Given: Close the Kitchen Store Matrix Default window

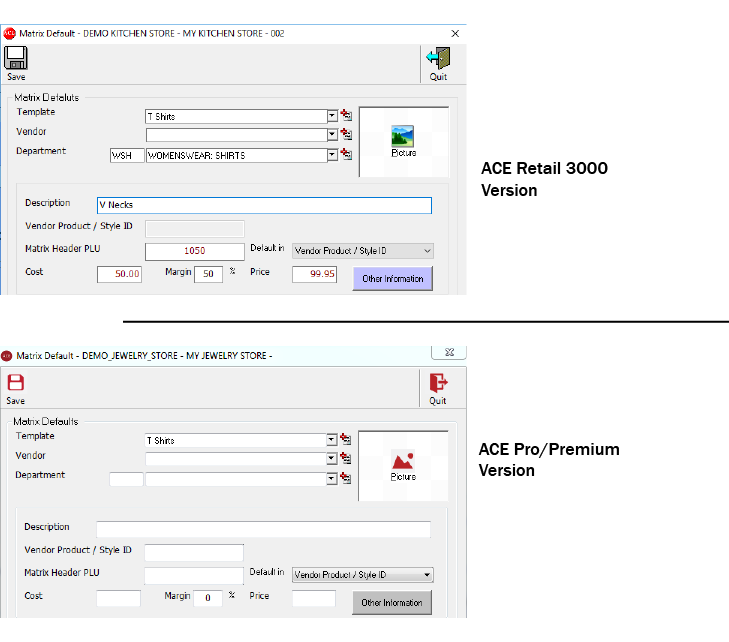Looking at the screenshot, I should tap(455, 33).
